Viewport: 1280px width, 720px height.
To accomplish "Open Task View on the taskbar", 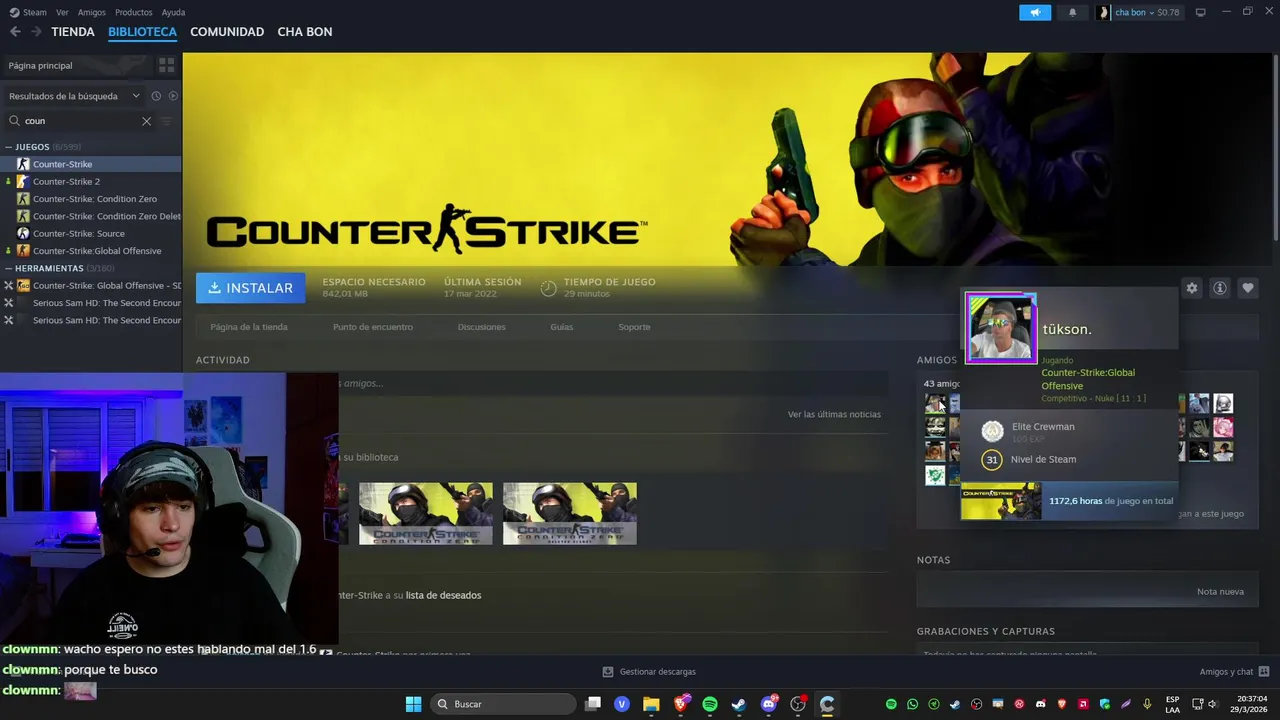I will pos(593,704).
